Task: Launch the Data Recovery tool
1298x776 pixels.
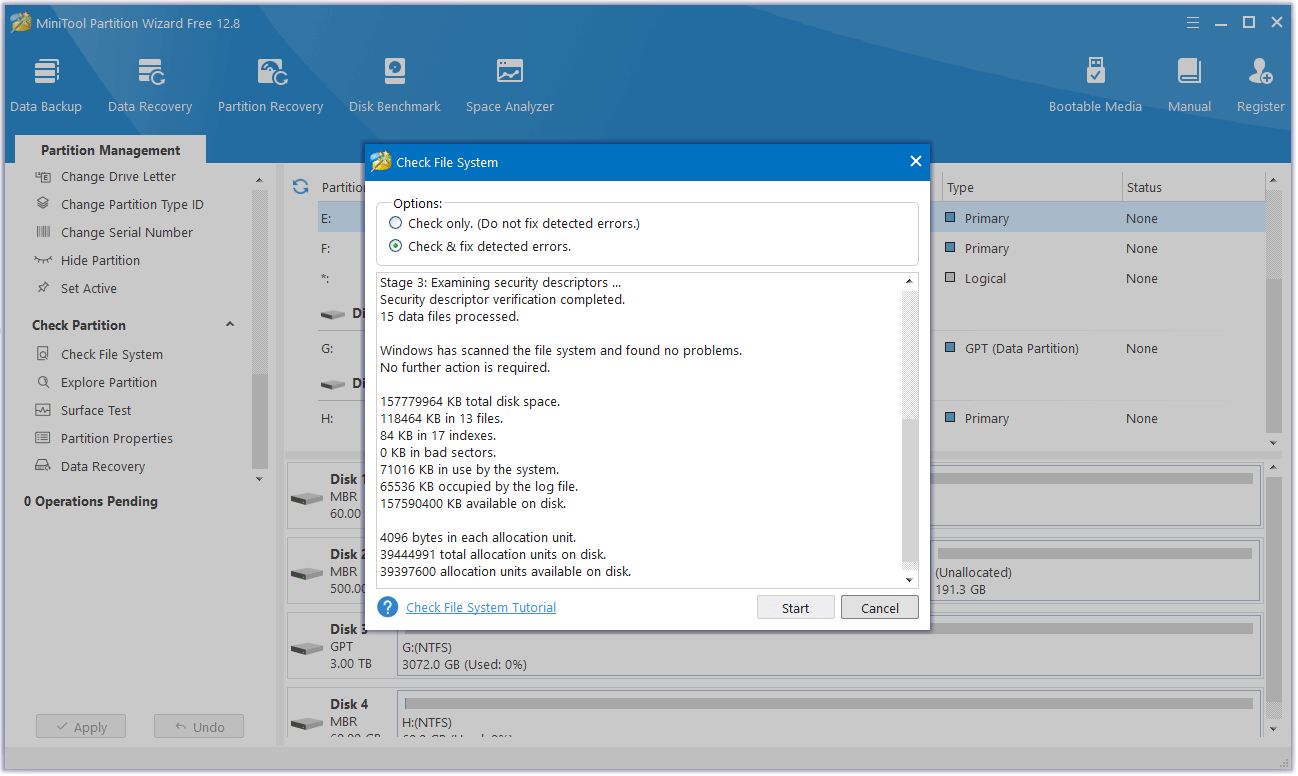Action: point(150,86)
